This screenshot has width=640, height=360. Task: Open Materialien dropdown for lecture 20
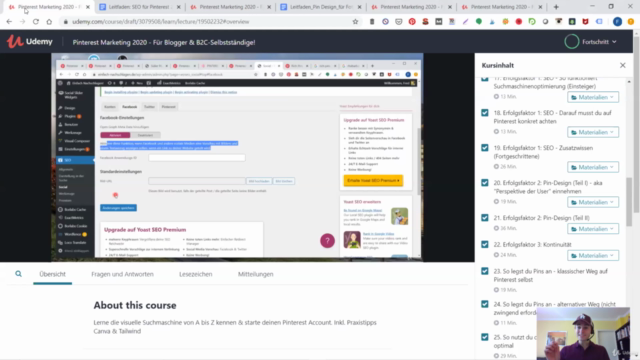(593, 202)
